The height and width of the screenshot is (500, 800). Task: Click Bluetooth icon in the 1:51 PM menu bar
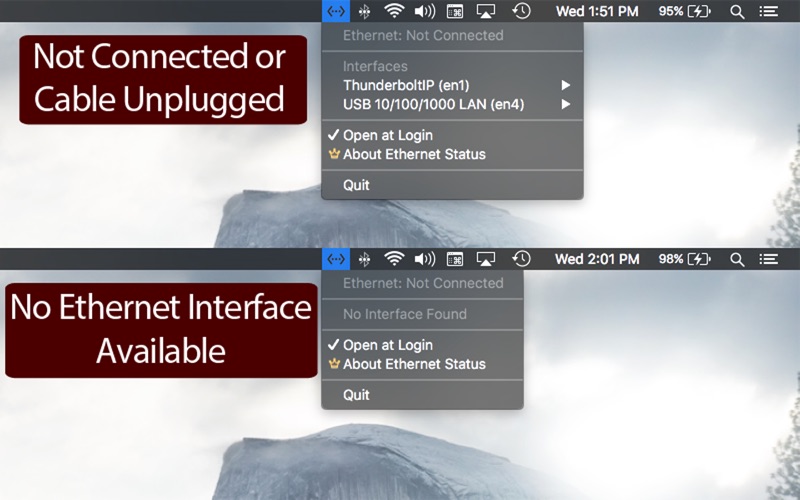pyautogui.click(x=364, y=11)
